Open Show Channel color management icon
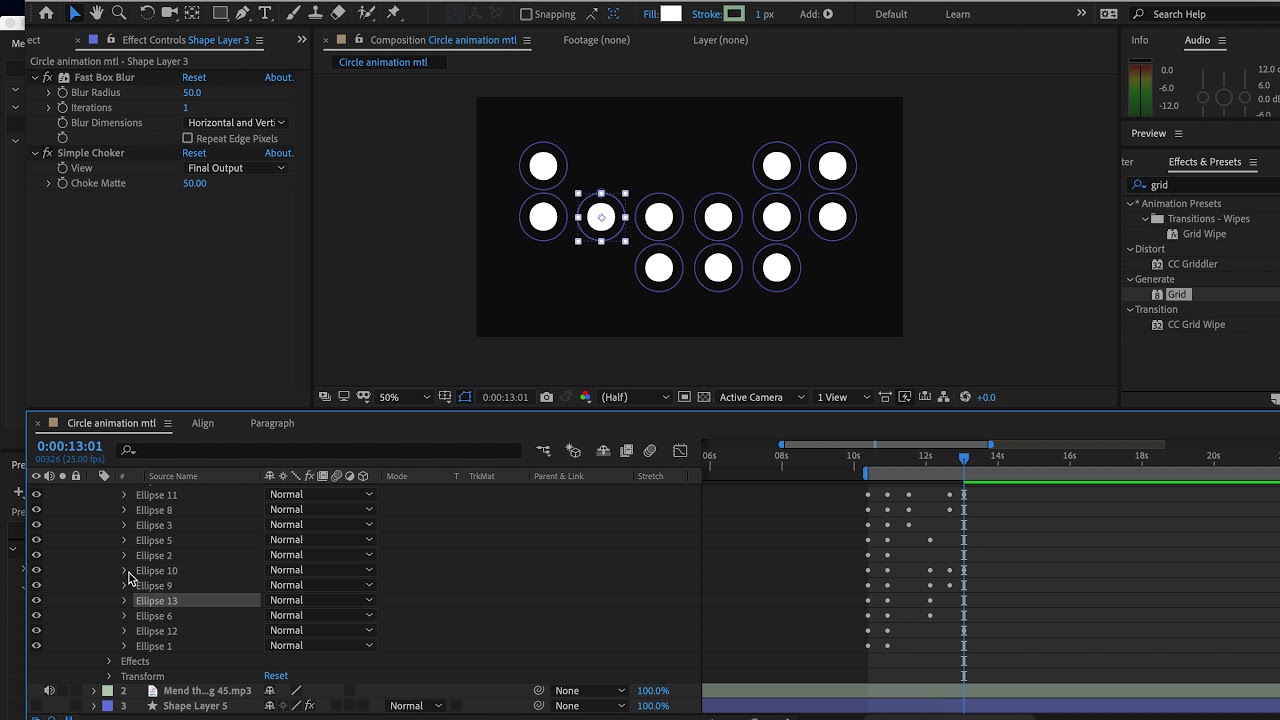This screenshot has height=720, width=1280. click(x=585, y=397)
